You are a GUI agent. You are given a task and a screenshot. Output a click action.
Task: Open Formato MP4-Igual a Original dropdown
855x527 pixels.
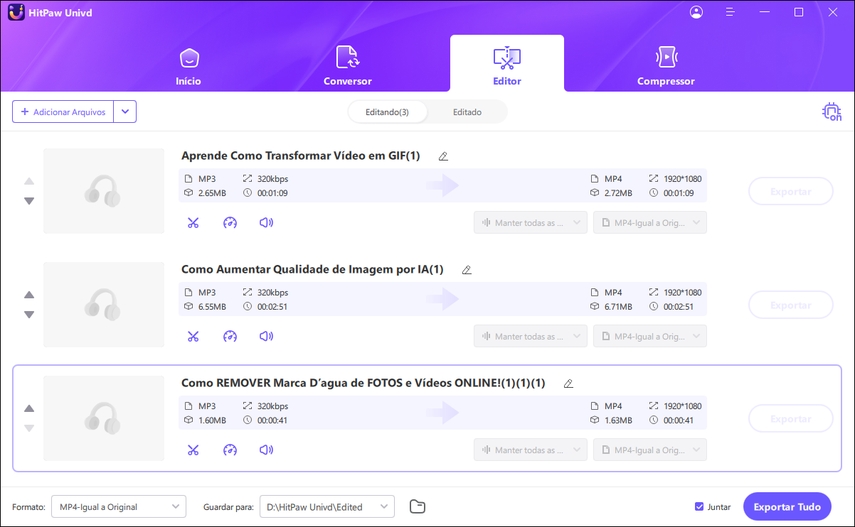tap(119, 507)
